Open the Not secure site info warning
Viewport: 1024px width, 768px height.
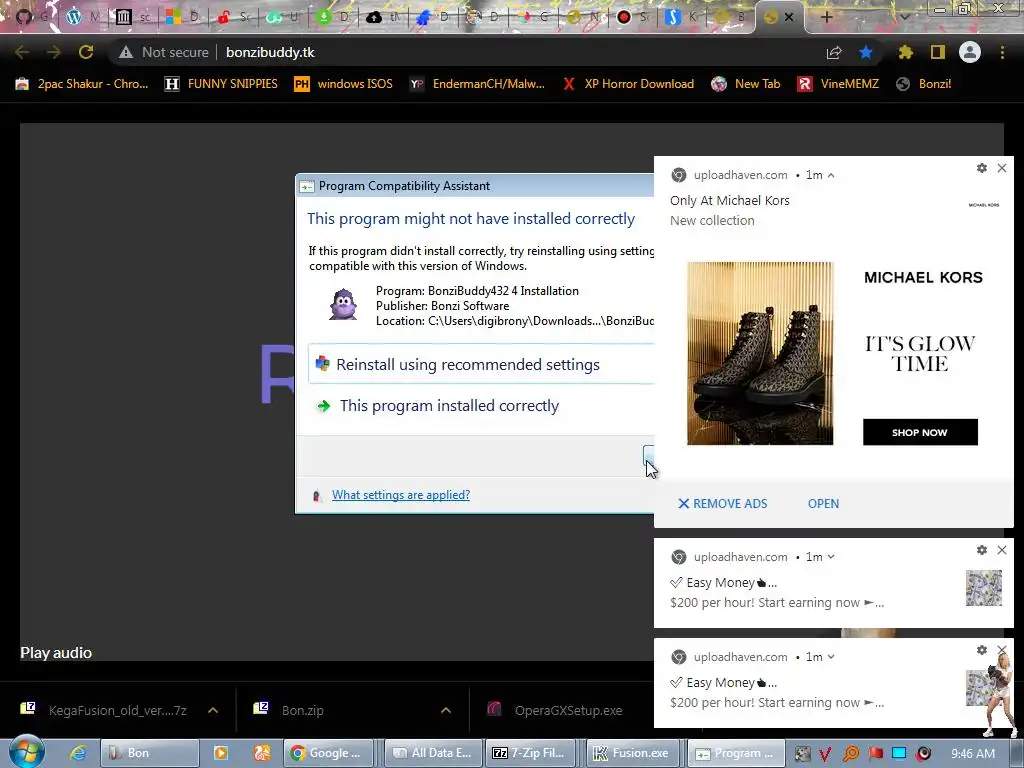[x=163, y=52]
